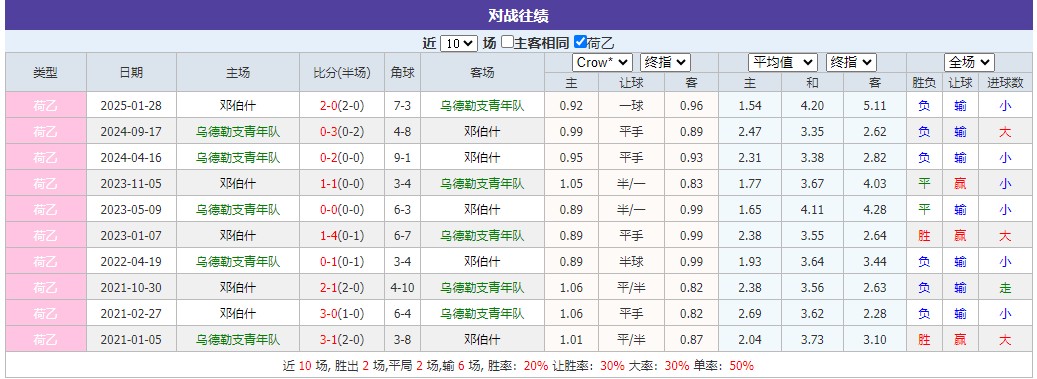The image size is (1037, 379).
Task: Open the 全场 full-match dropdown
Action: 970,62
